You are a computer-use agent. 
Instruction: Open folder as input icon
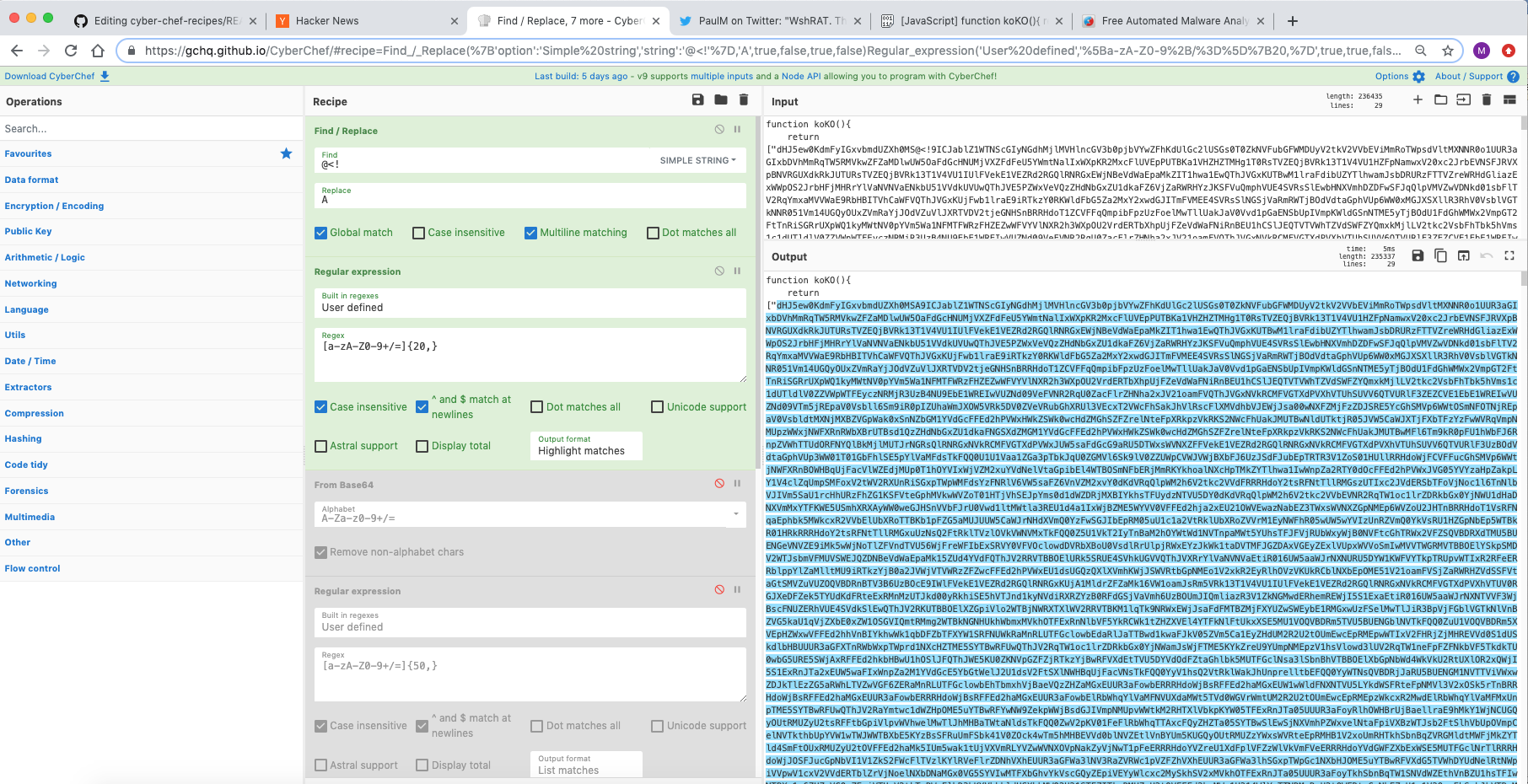pyautogui.click(x=1440, y=99)
